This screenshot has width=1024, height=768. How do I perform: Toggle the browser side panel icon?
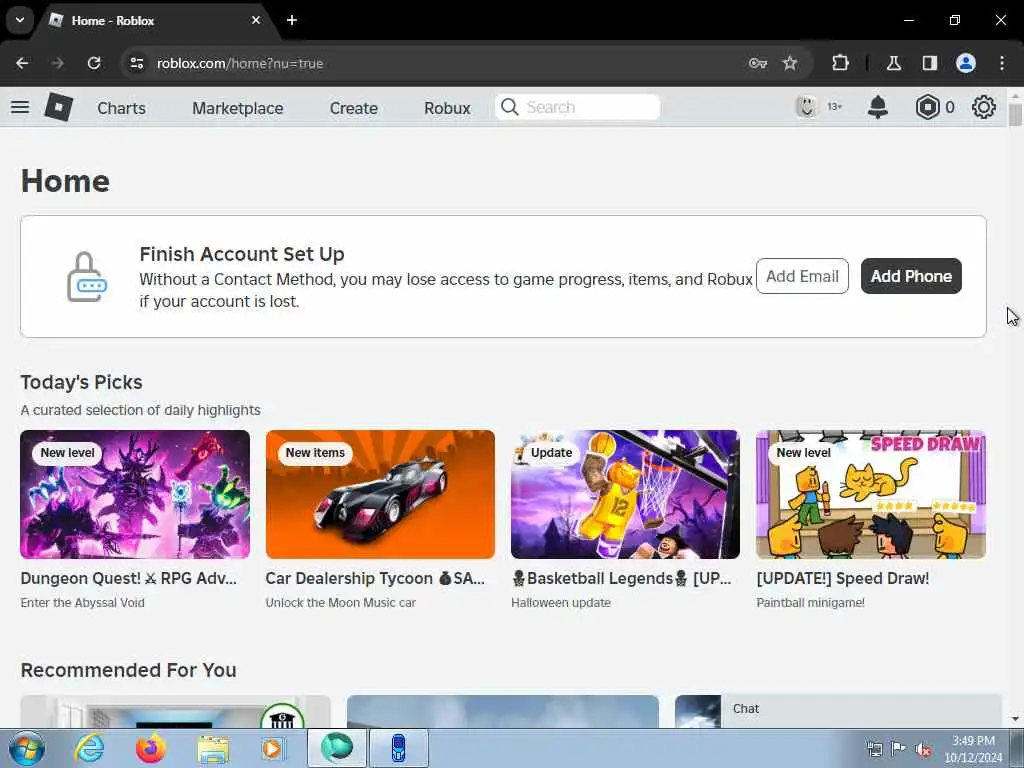pos(929,63)
